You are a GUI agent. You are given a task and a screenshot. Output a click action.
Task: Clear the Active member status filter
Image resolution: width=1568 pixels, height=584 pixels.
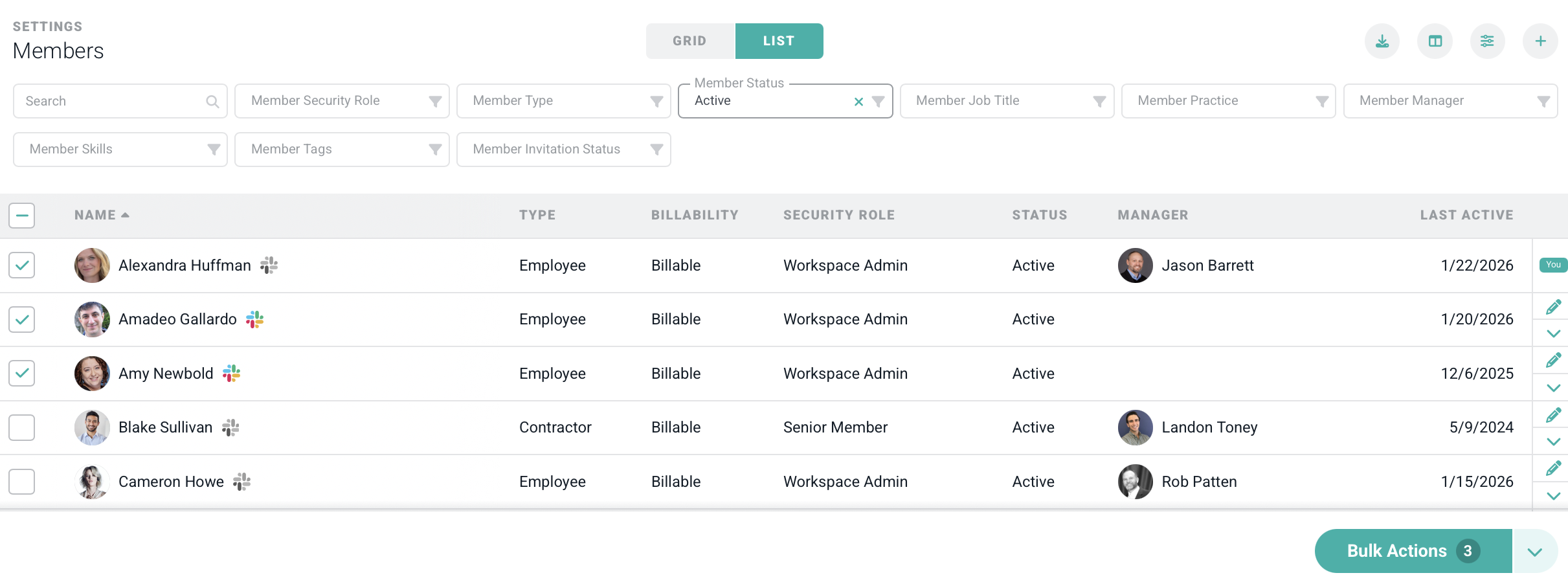click(858, 102)
